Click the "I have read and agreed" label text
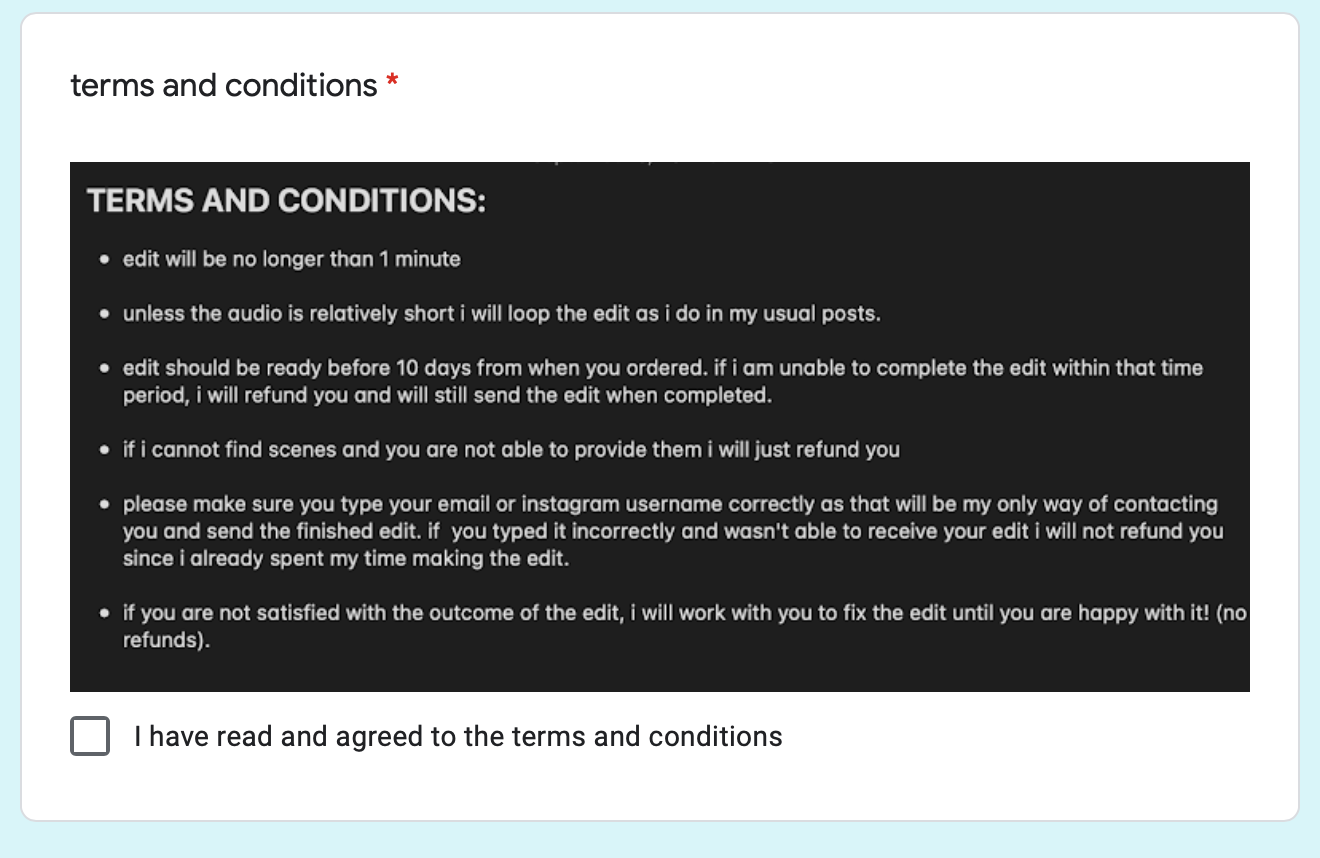1320x858 pixels. pos(458,737)
